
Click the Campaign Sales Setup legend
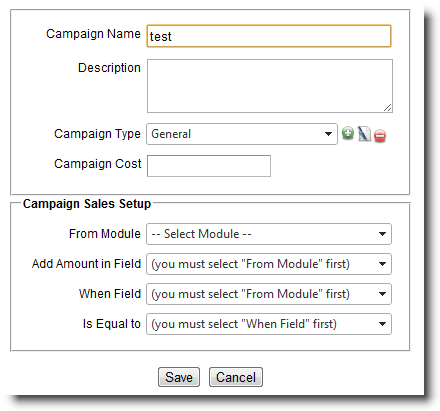87,204
